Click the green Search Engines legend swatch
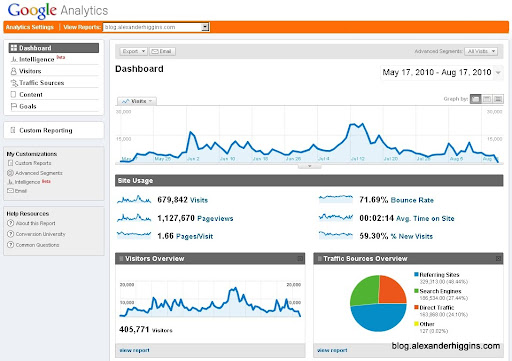Screen dimensions: 512x361 tap(416, 291)
